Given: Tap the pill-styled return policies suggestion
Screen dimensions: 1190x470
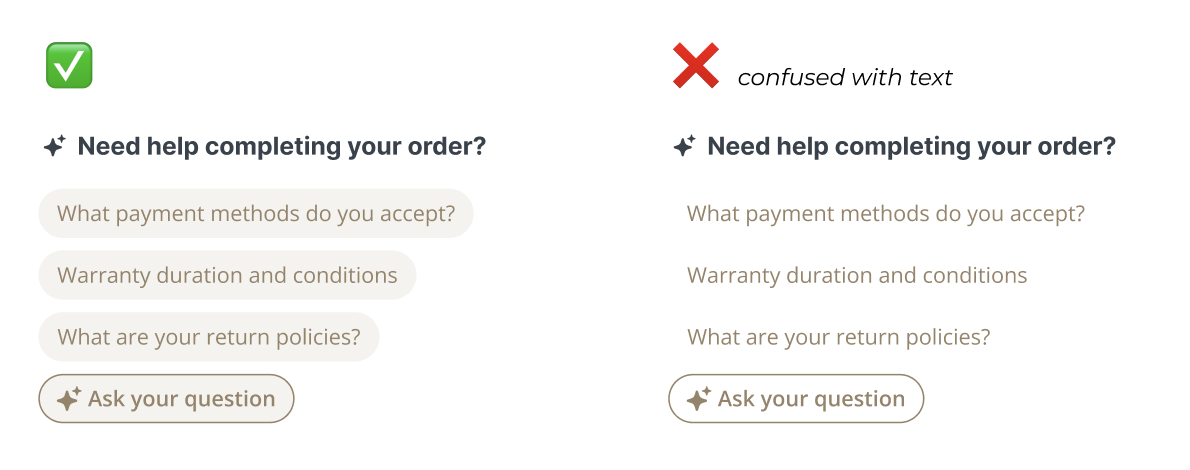Looking at the screenshot, I should pyautogui.click(x=209, y=337).
